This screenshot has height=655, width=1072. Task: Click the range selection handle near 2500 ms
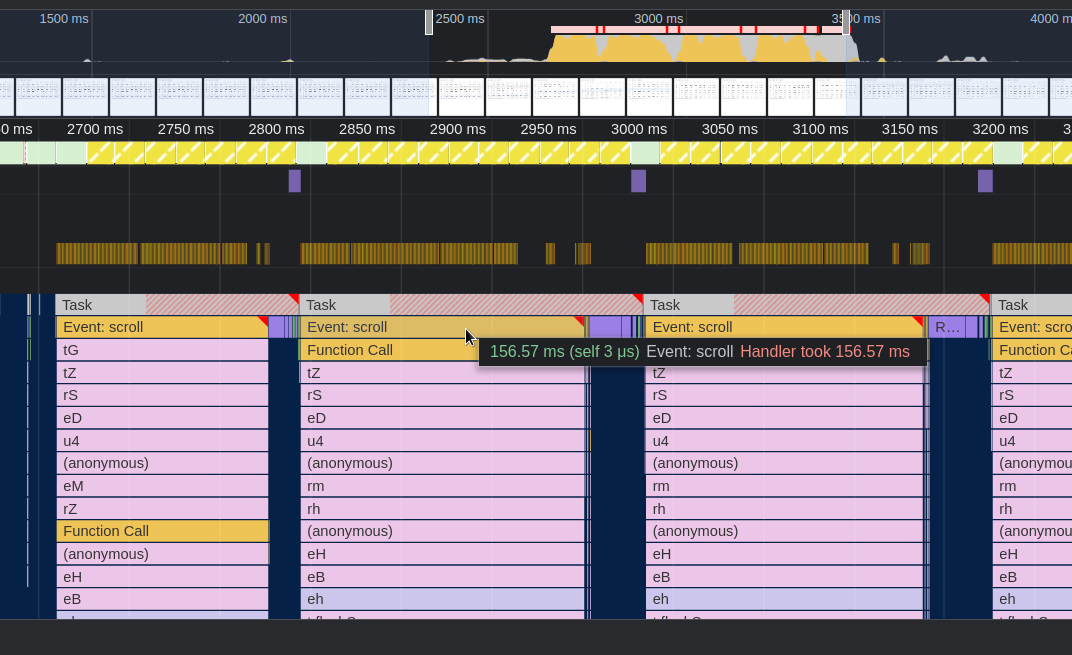coord(428,22)
